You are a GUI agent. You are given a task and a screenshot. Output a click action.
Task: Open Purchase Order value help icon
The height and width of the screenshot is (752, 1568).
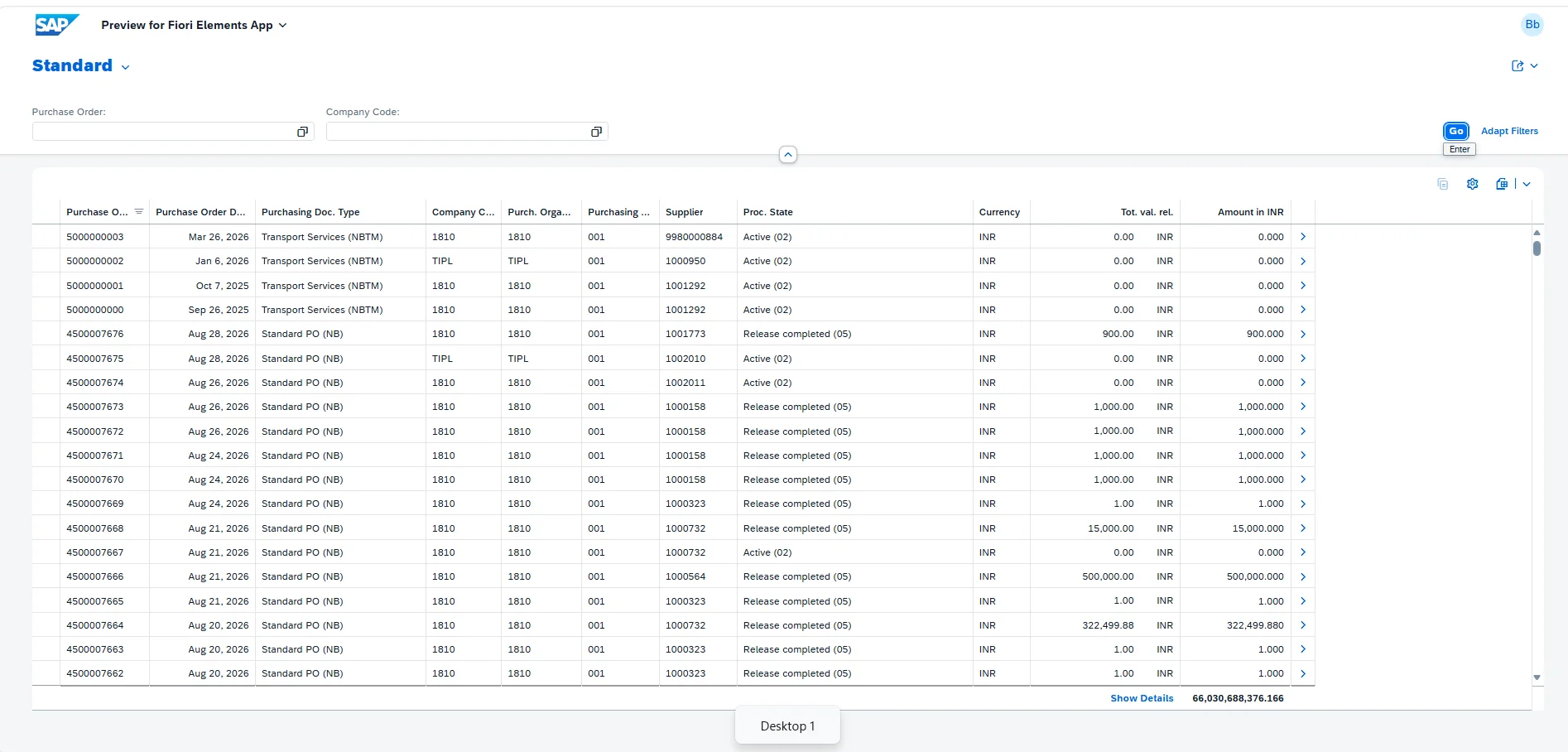coord(302,132)
